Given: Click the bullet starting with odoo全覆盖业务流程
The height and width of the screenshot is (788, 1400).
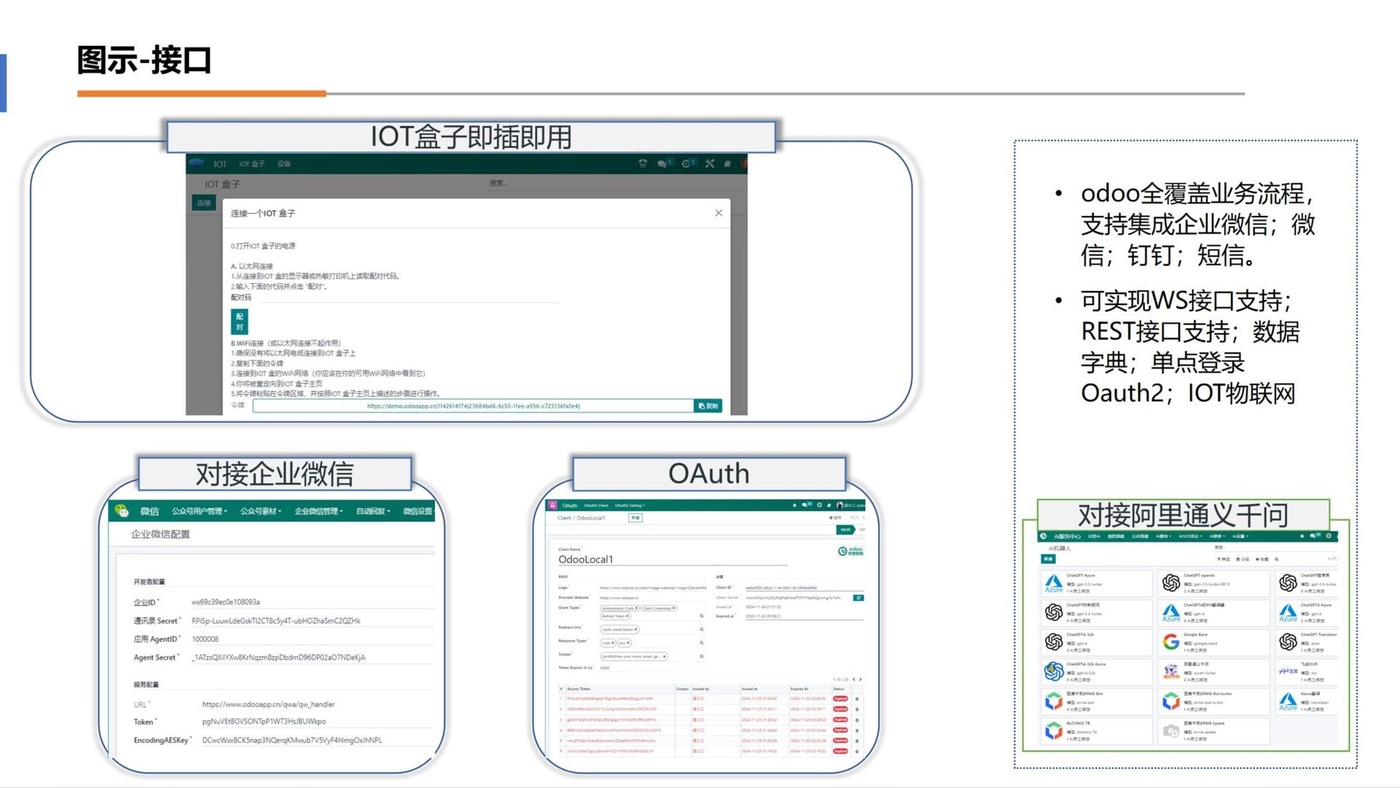Looking at the screenshot, I should [x=1198, y=225].
